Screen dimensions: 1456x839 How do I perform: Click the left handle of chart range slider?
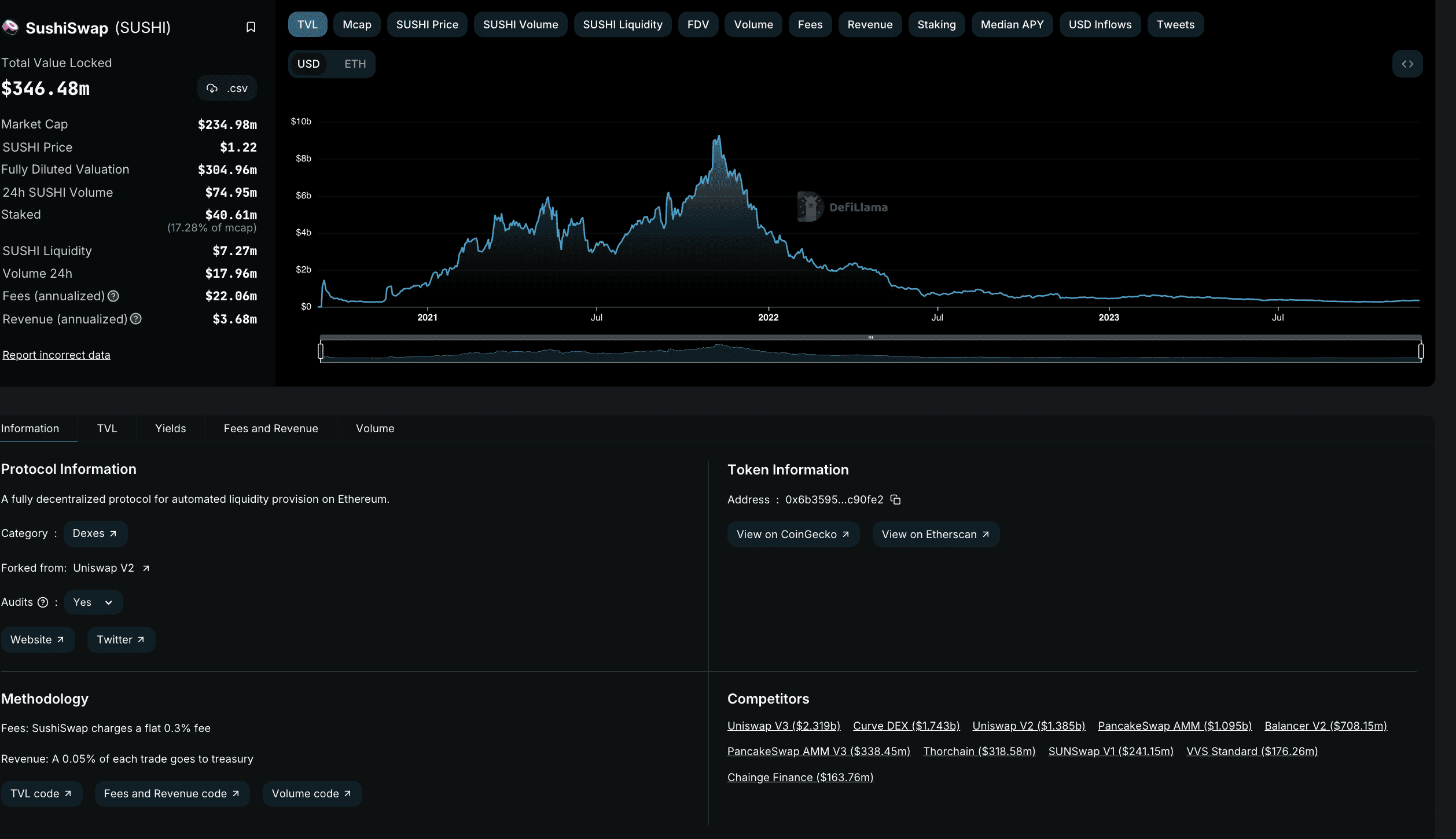coord(321,351)
